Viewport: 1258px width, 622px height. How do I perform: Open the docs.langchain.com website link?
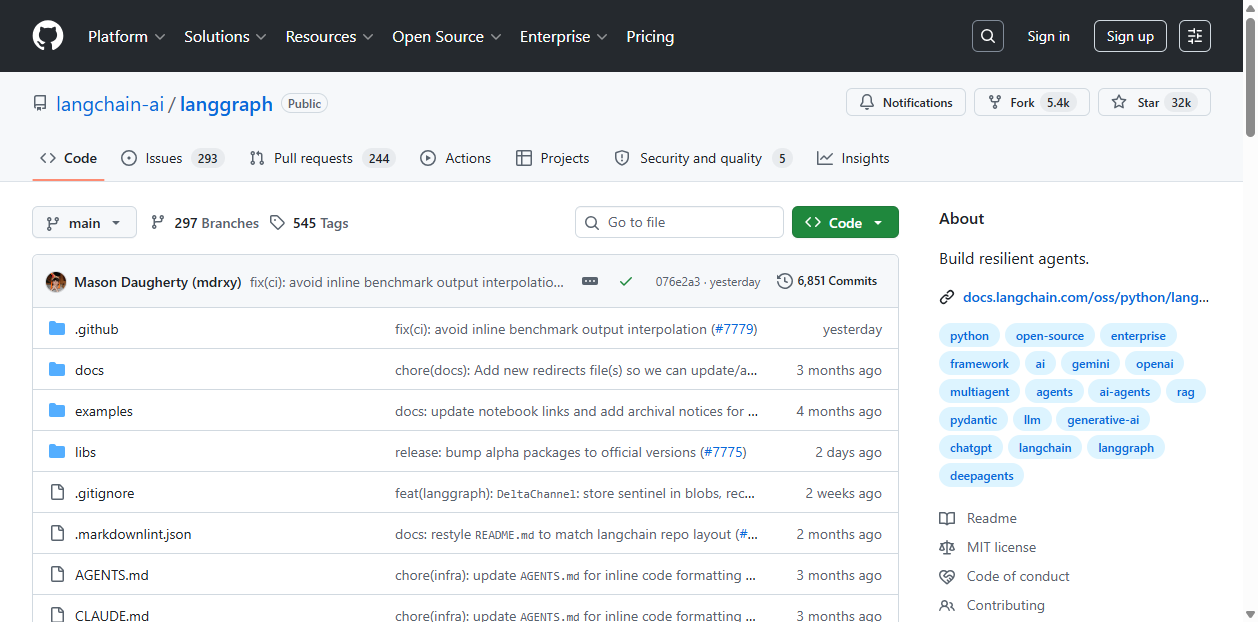(x=1086, y=297)
